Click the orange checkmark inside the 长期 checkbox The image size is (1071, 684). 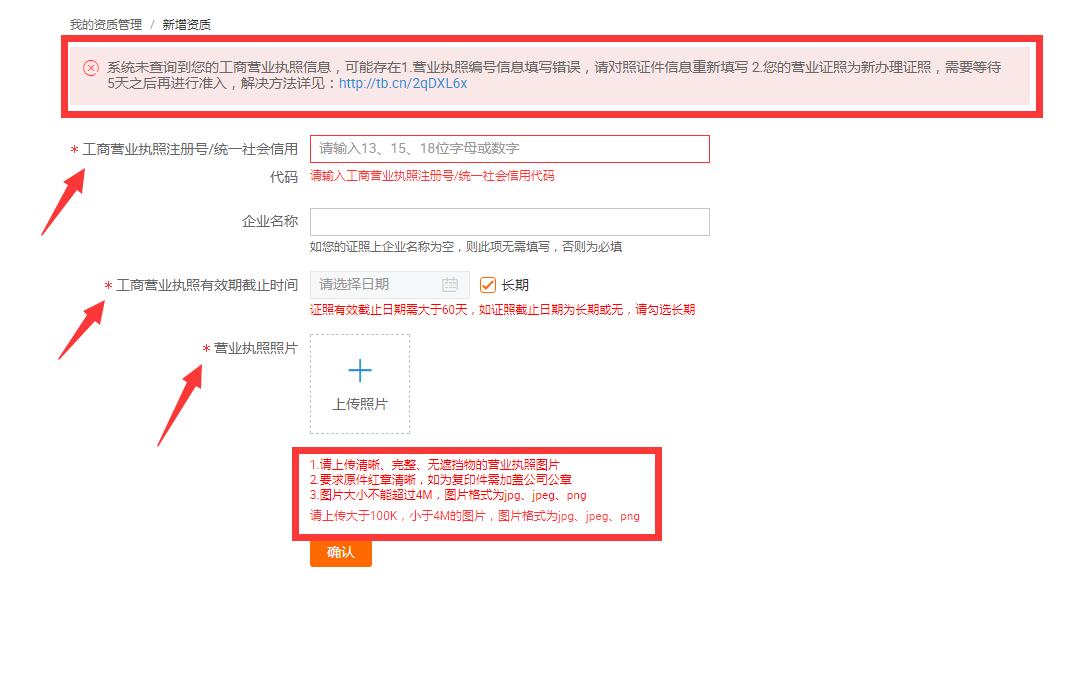coord(487,284)
